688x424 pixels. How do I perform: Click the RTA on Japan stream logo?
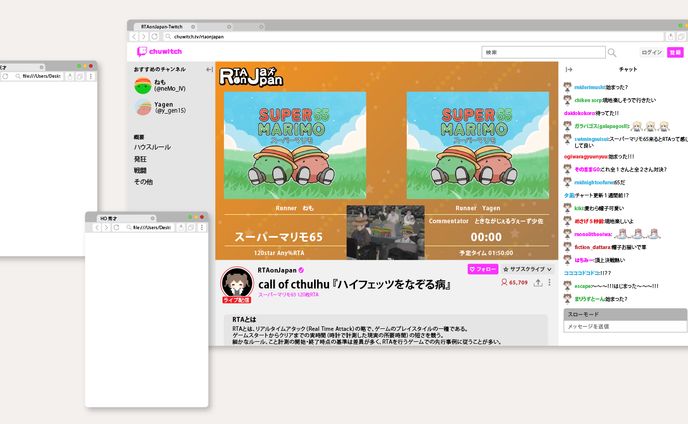click(x=251, y=76)
